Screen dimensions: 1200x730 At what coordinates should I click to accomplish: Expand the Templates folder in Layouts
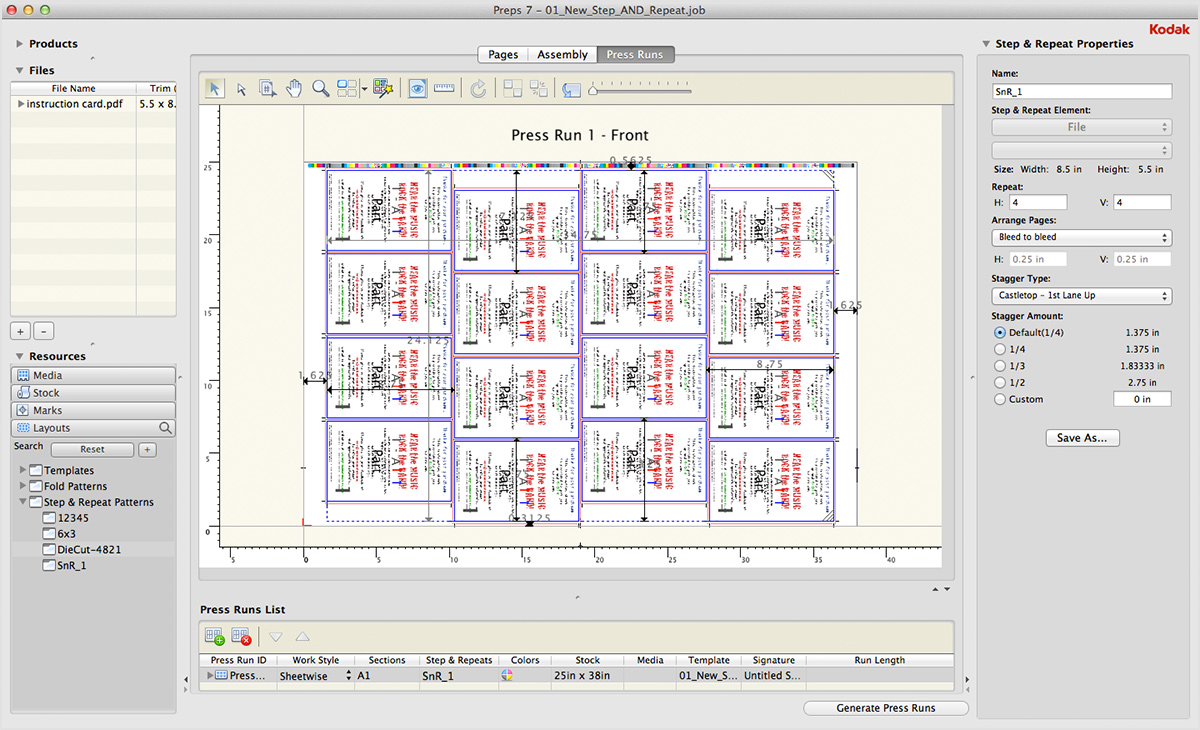(x=24, y=470)
